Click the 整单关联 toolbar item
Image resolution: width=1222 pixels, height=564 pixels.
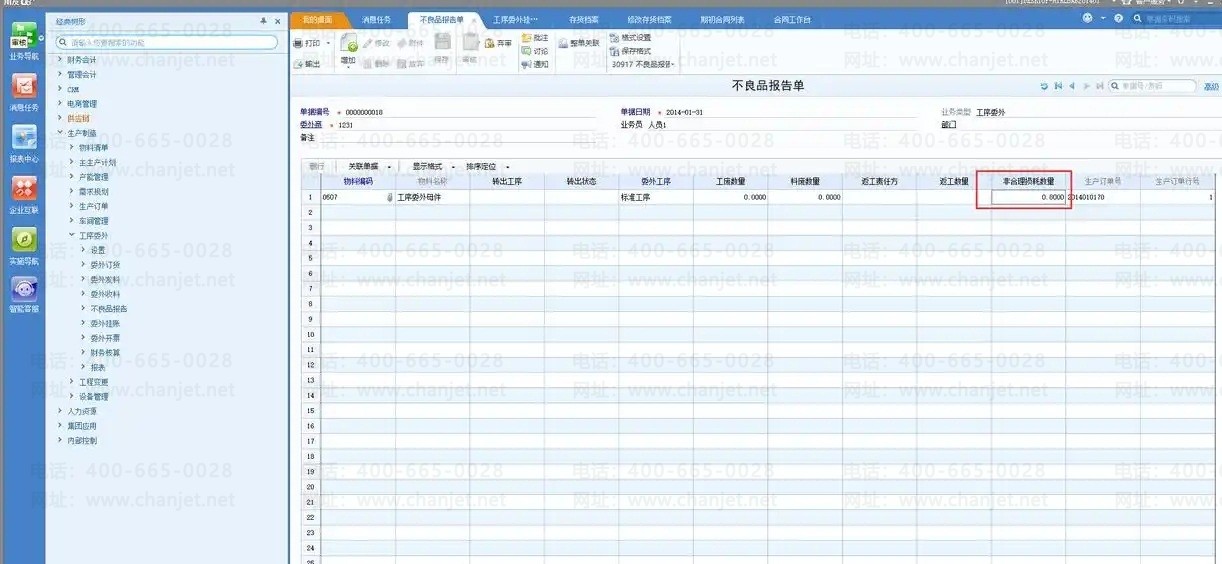[x=579, y=43]
